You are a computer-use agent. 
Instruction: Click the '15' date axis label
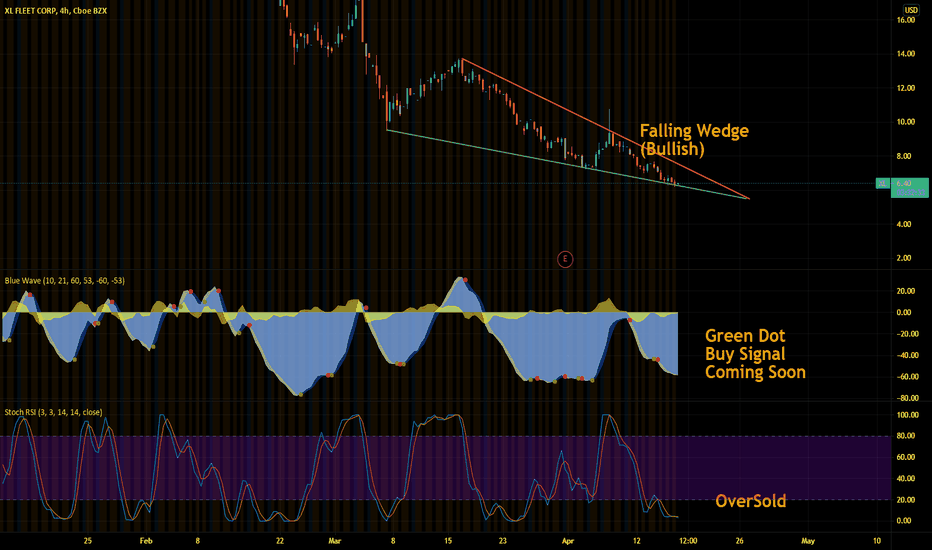[x=448, y=541]
